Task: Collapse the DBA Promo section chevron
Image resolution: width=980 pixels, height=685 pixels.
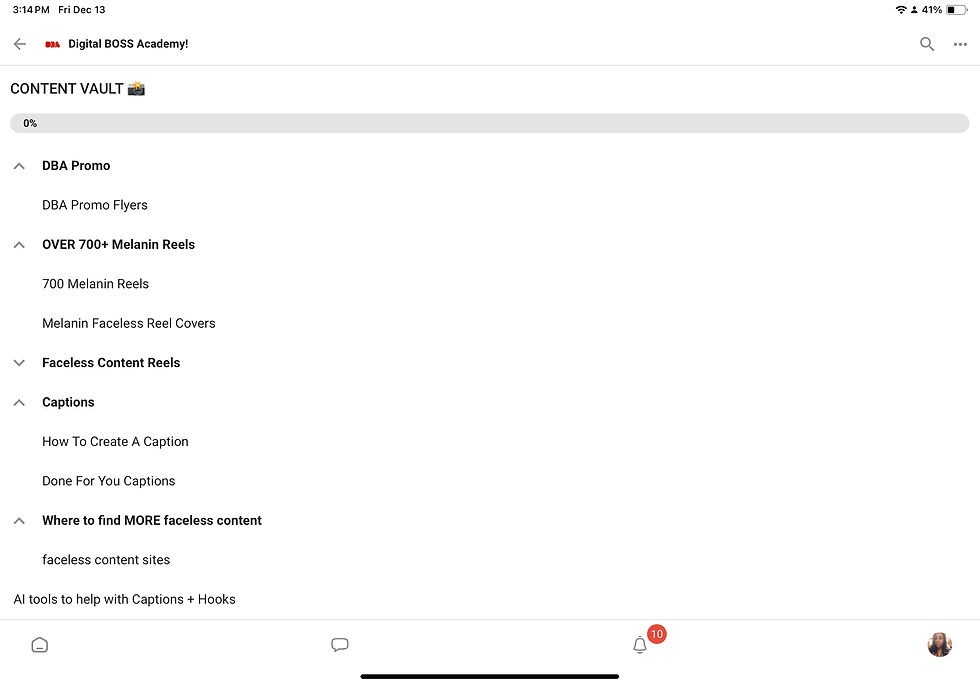Action: pyautogui.click(x=19, y=166)
